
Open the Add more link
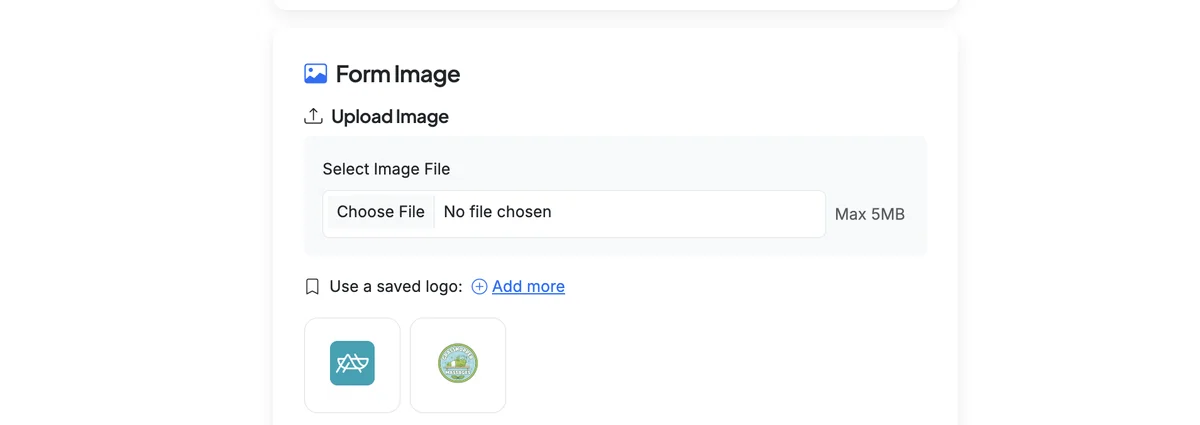click(528, 286)
